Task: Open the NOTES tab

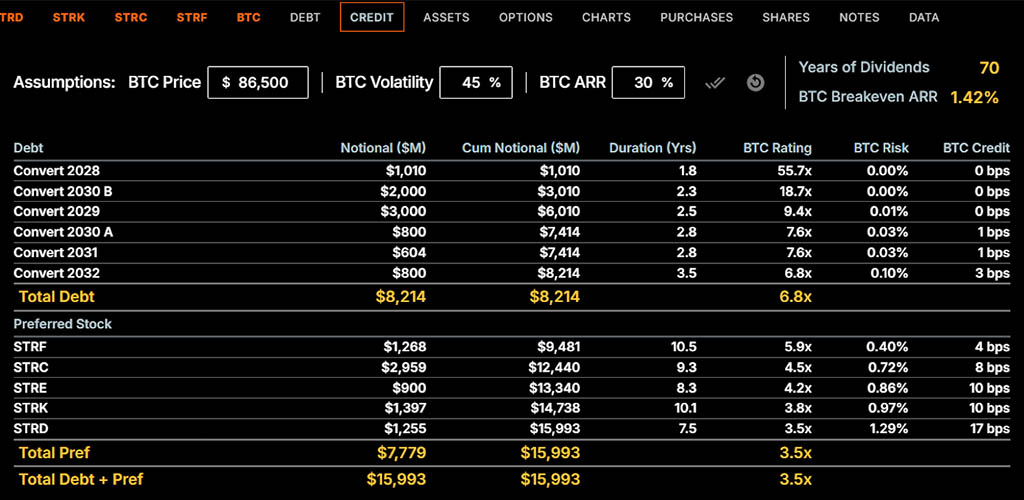Action: pyautogui.click(x=859, y=17)
